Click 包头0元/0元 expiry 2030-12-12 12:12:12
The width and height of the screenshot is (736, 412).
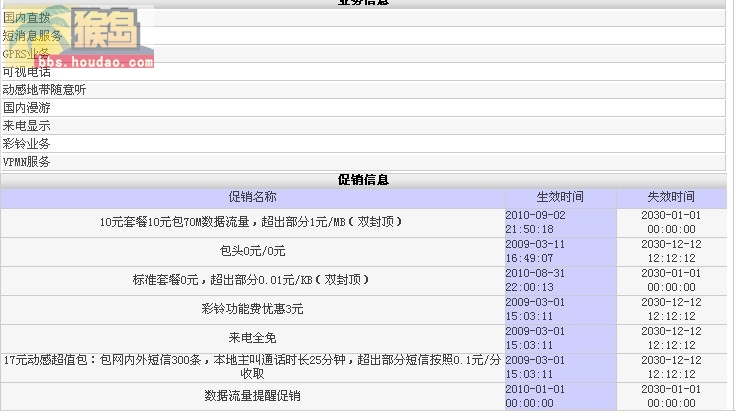[x=671, y=251]
